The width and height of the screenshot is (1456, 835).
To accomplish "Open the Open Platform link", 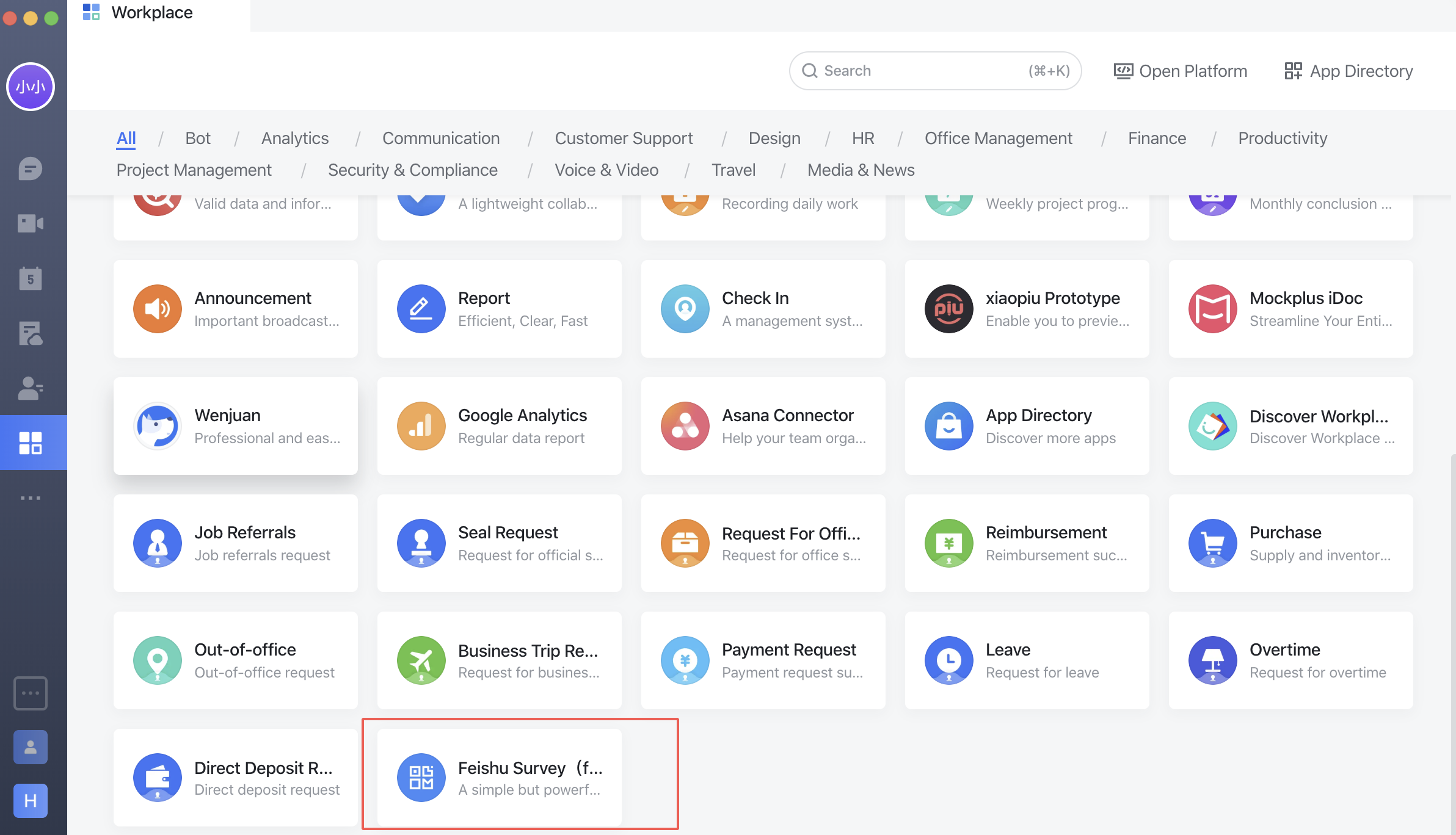I will click(1180, 71).
